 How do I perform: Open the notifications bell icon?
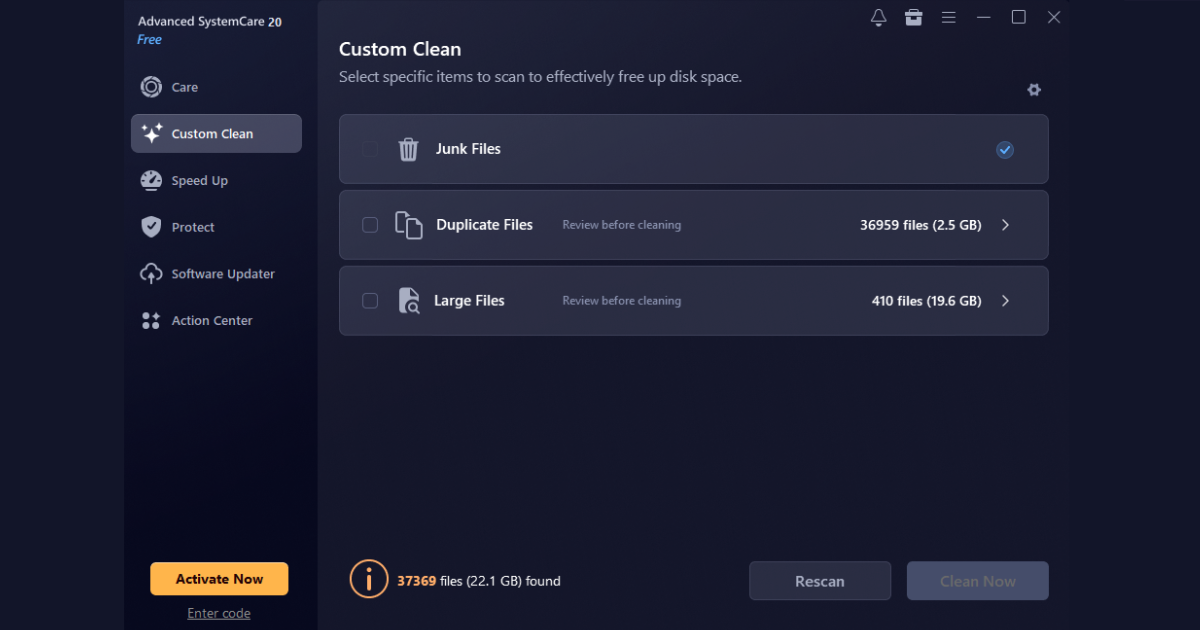point(879,17)
